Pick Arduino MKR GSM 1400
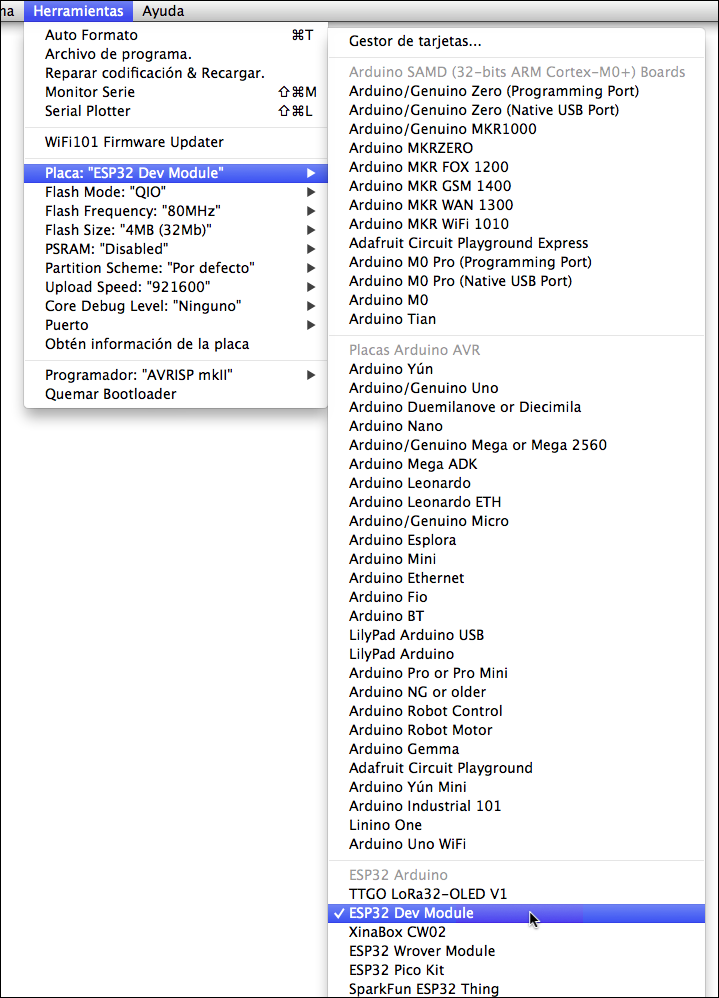Image resolution: width=719 pixels, height=998 pixels. 516,186
